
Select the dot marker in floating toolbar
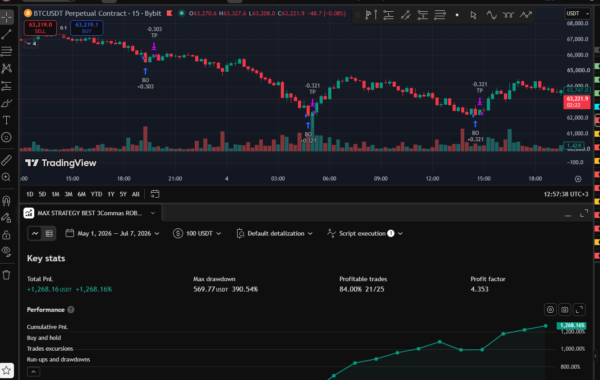coord(457,15)
